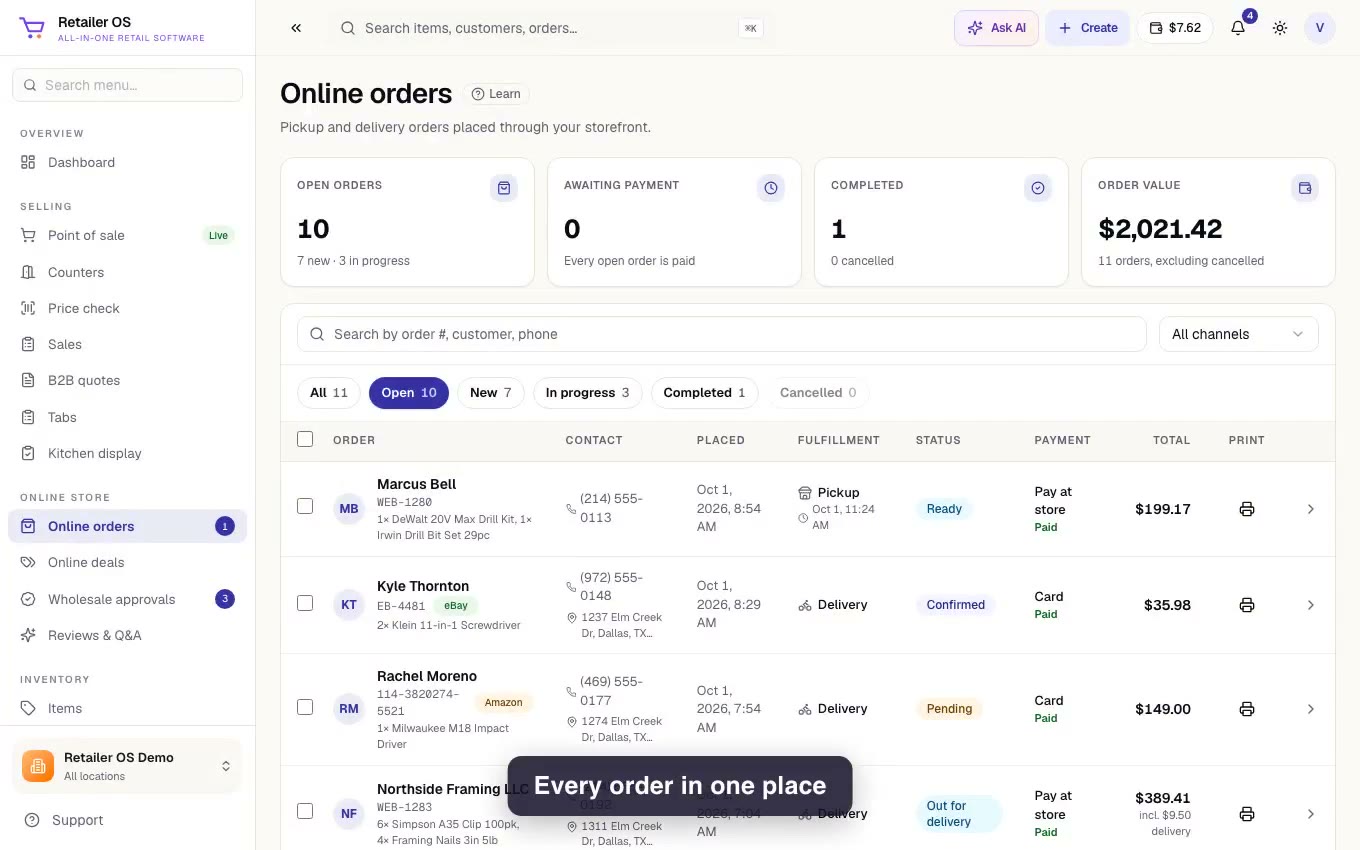Click the KT avatar for Kyle Thornton
Viewport: 1360px width, 850px height.
[349, 605]
